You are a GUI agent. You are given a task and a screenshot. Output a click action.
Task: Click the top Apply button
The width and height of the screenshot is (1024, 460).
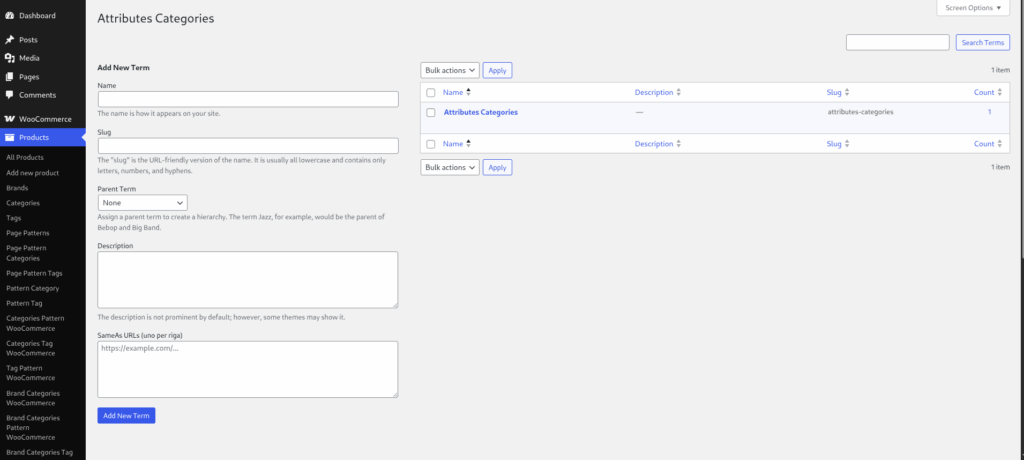[498, 70]
